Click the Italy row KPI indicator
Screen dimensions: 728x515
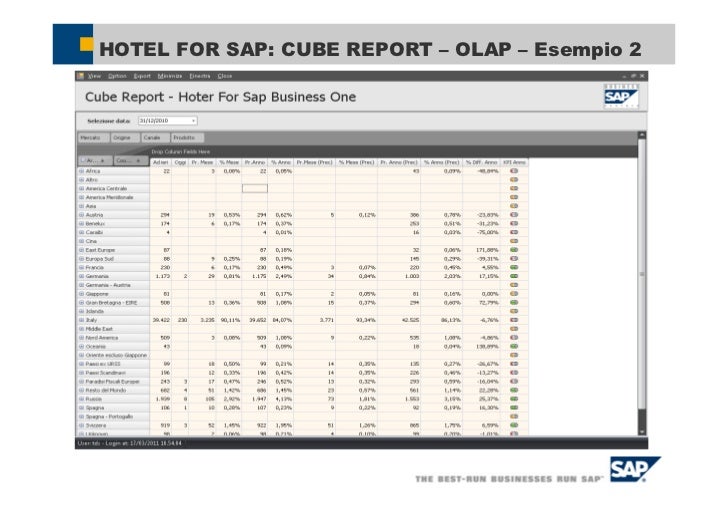pos(514,320)
